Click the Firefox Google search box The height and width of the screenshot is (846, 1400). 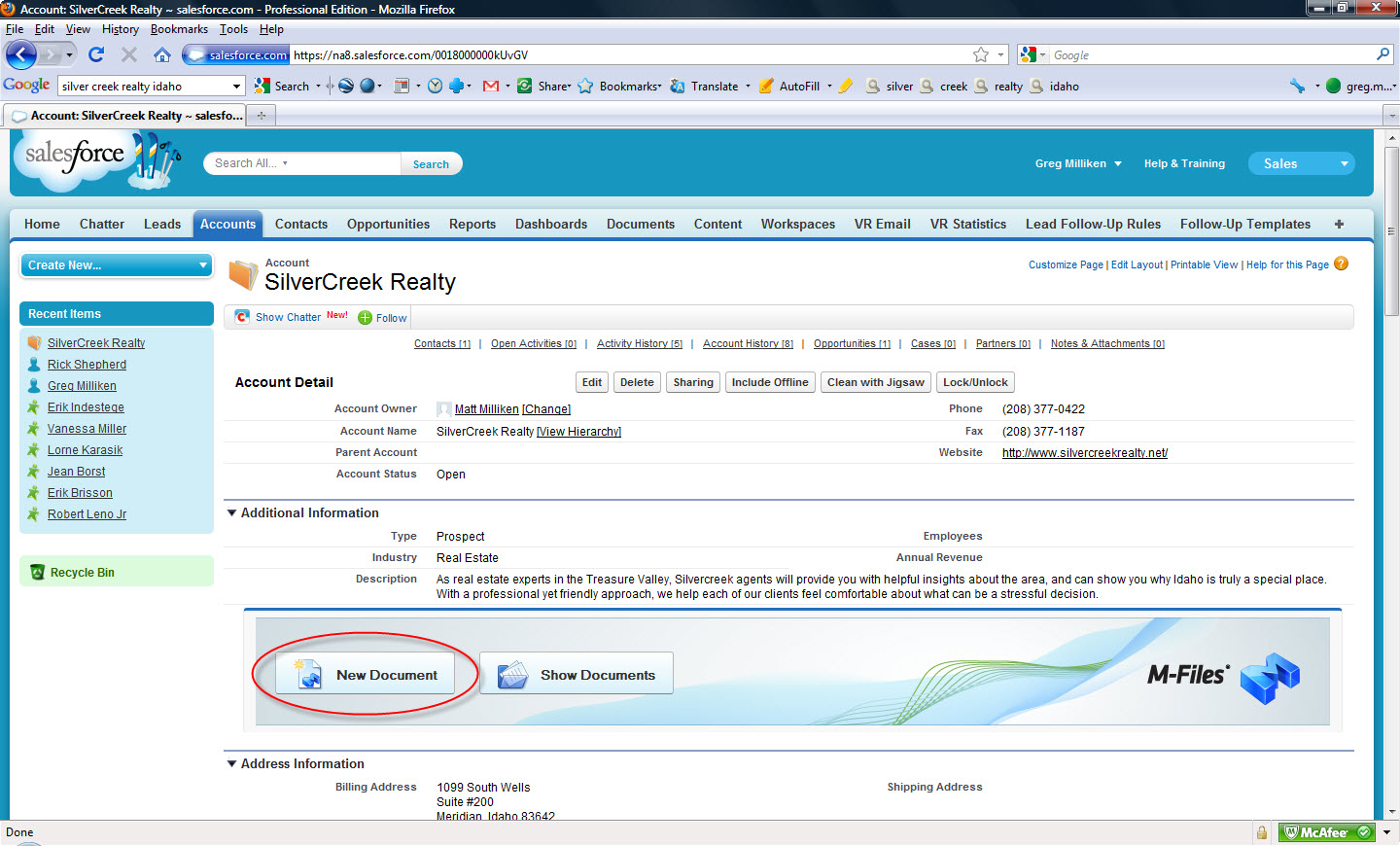click(x=1212, y=55)
